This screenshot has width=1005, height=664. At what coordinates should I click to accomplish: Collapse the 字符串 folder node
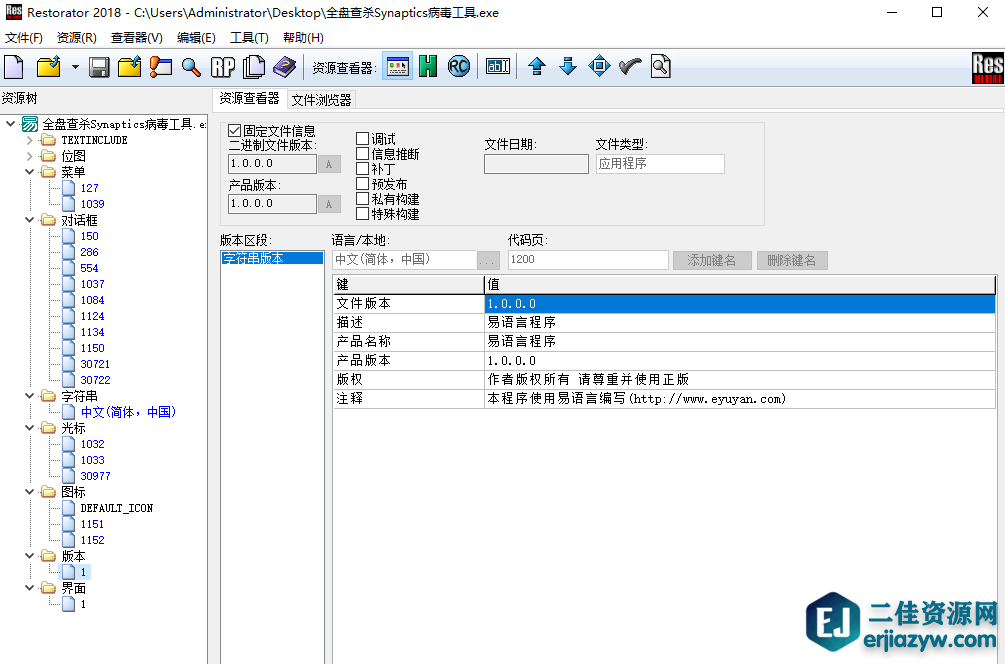pos(29,396)
